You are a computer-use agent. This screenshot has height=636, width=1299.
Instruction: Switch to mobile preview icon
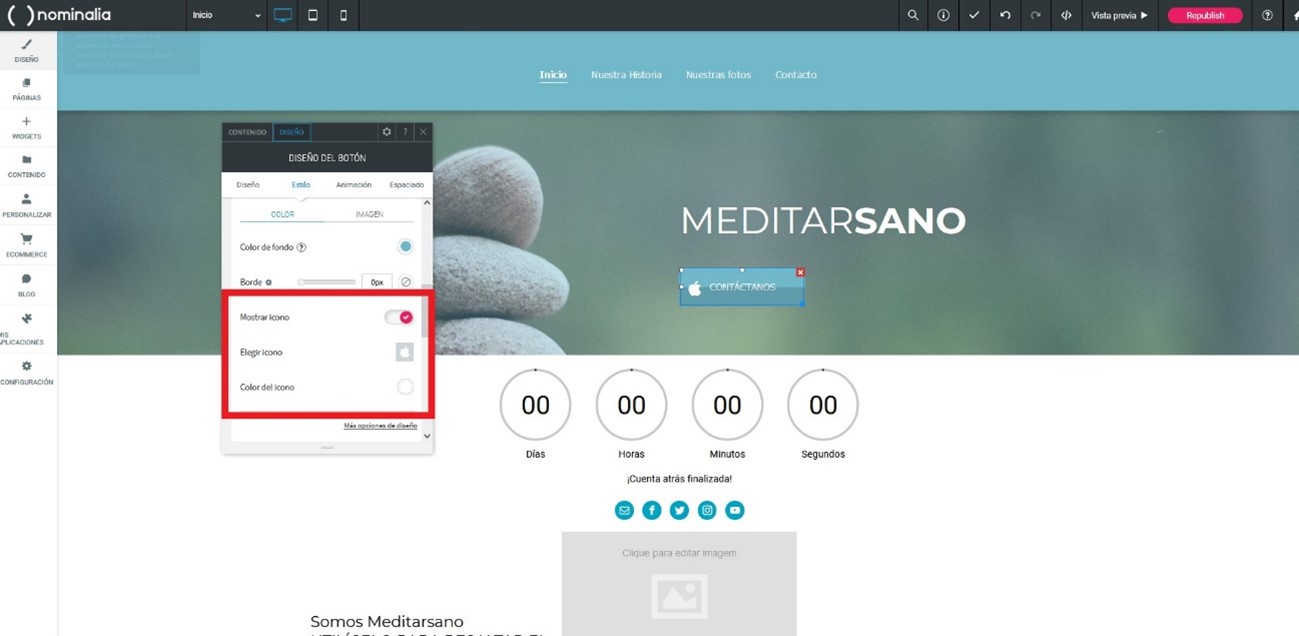(343, 15)
